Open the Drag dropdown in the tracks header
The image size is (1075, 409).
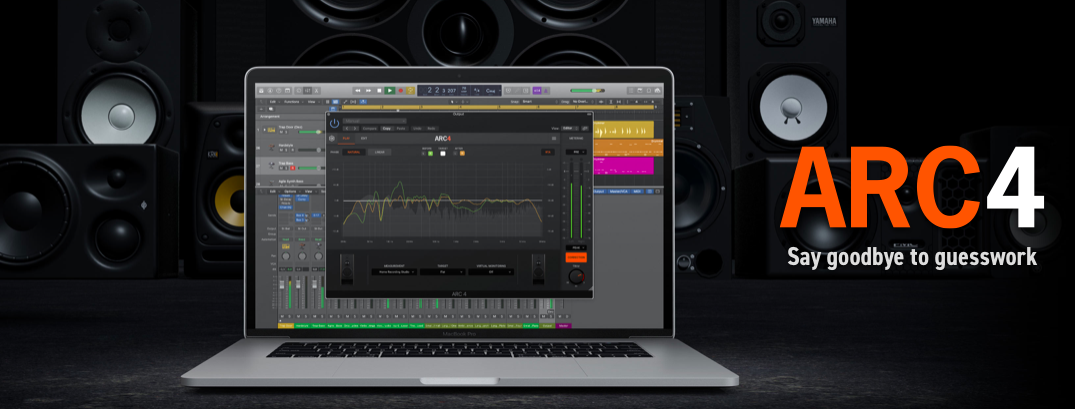click(581, 101)
